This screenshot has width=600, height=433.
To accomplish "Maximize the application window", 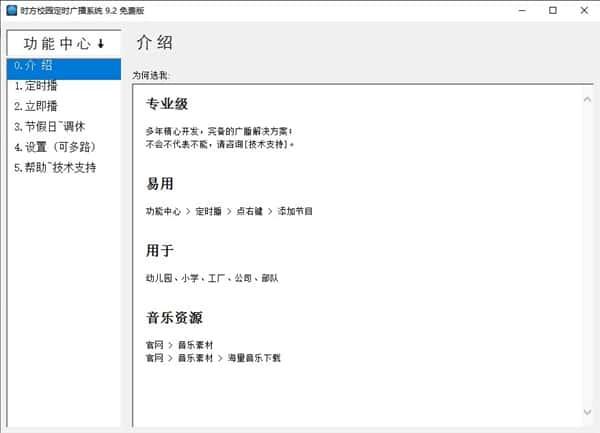I will coord(553,10).
